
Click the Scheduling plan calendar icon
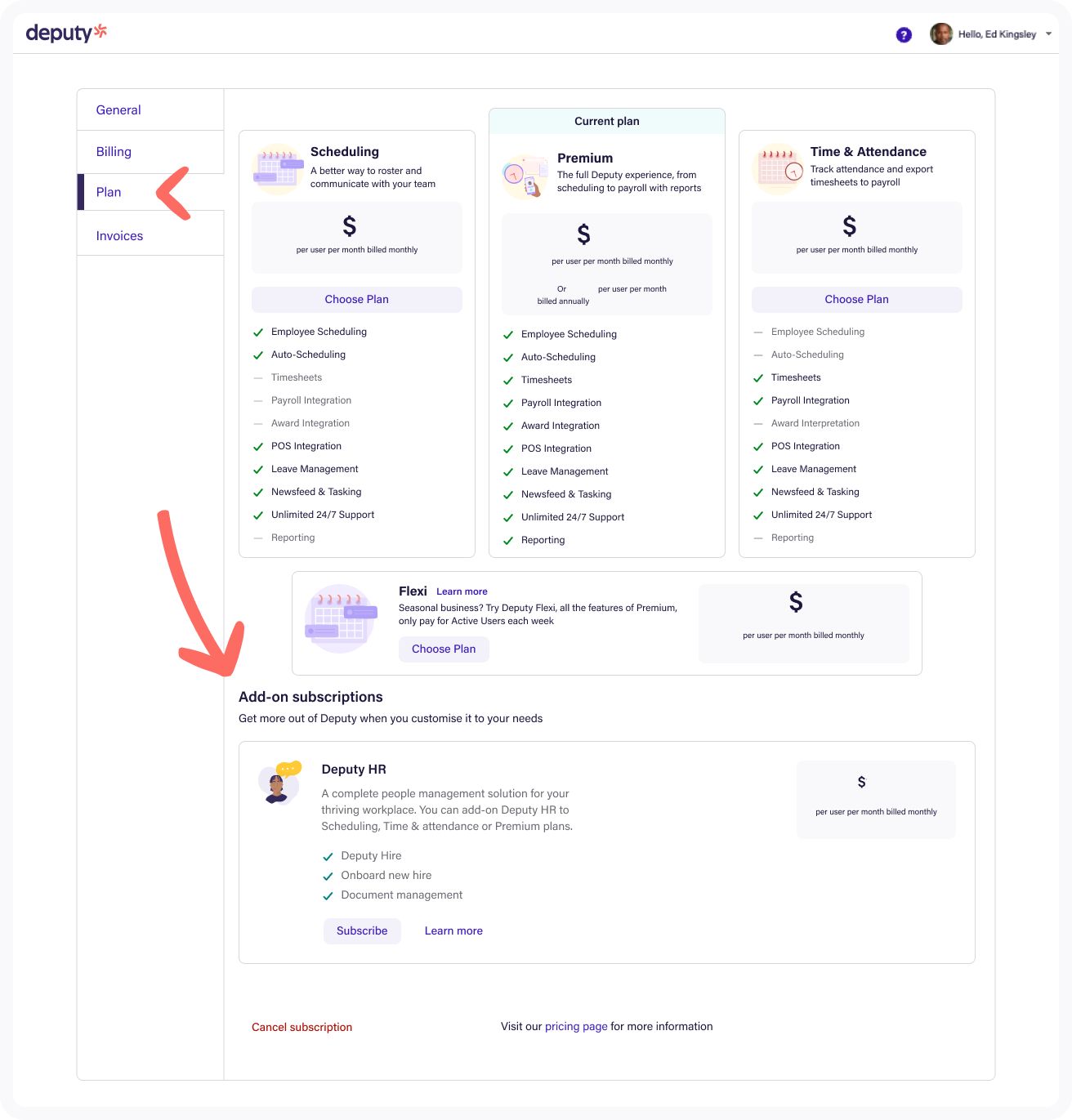click(x=278, y=168)
